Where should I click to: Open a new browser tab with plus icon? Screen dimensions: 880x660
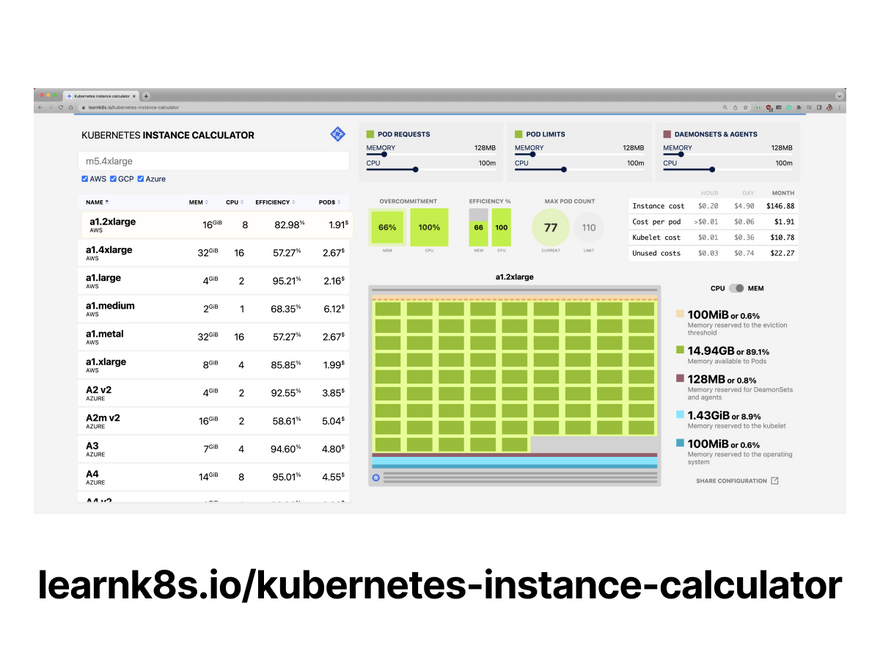point(146,96)
